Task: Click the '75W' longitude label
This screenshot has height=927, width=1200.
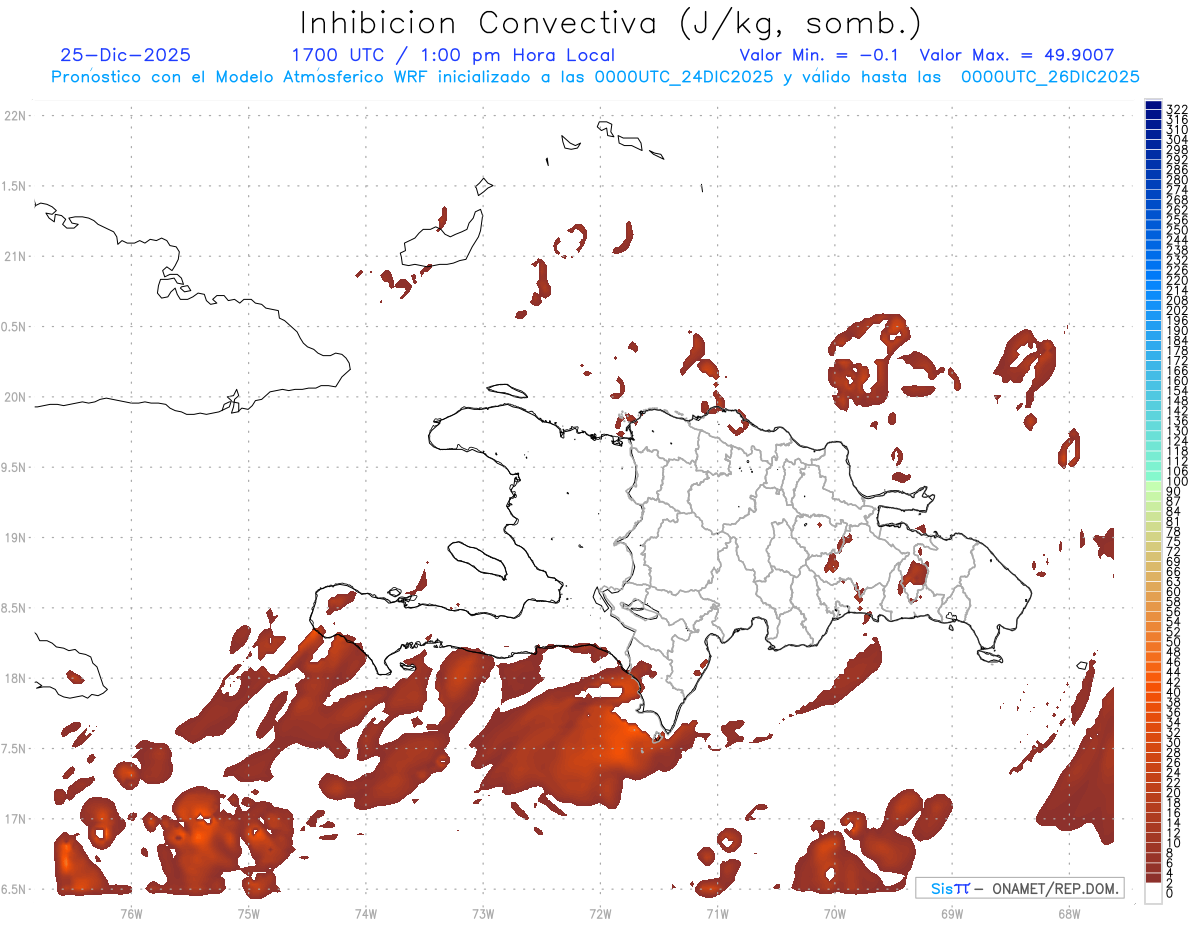Action: coord(248,913)
